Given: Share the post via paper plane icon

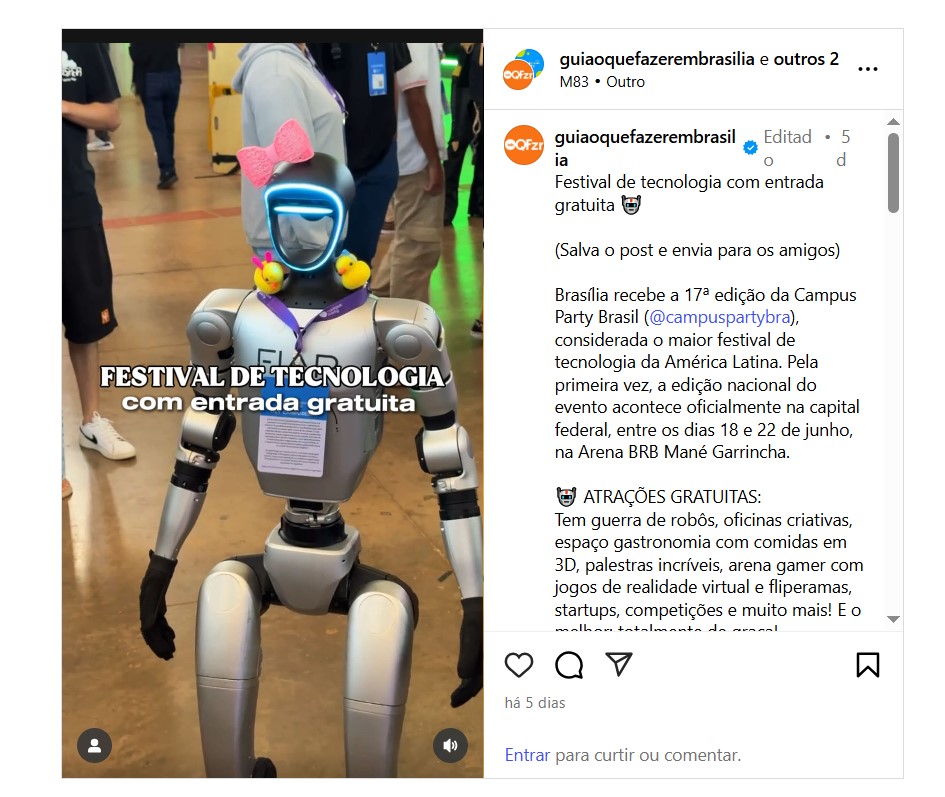Looking at the screenshot, I should pyautogui.click(x=618, y=664).
